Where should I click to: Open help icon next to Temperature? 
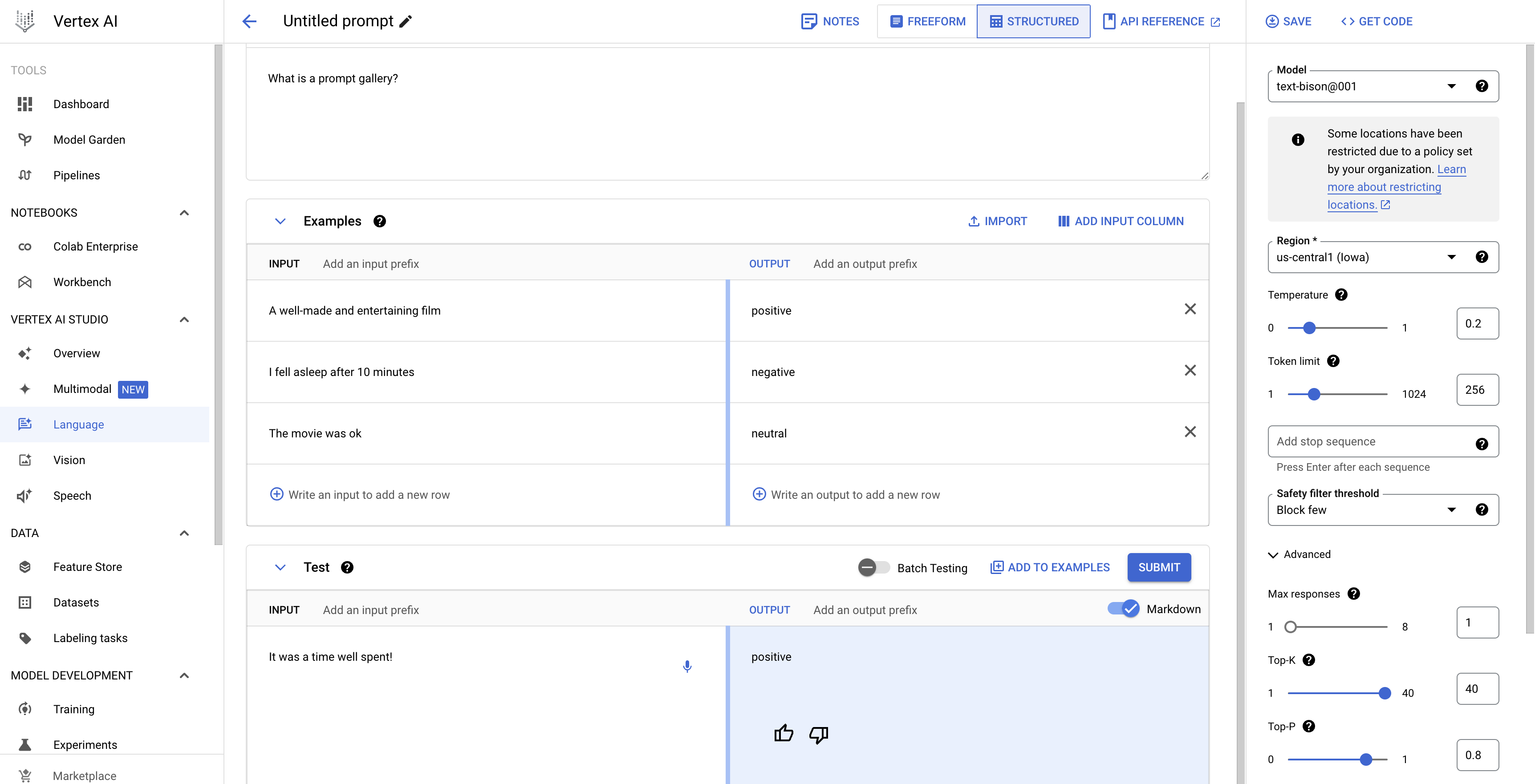[1341, 295]
